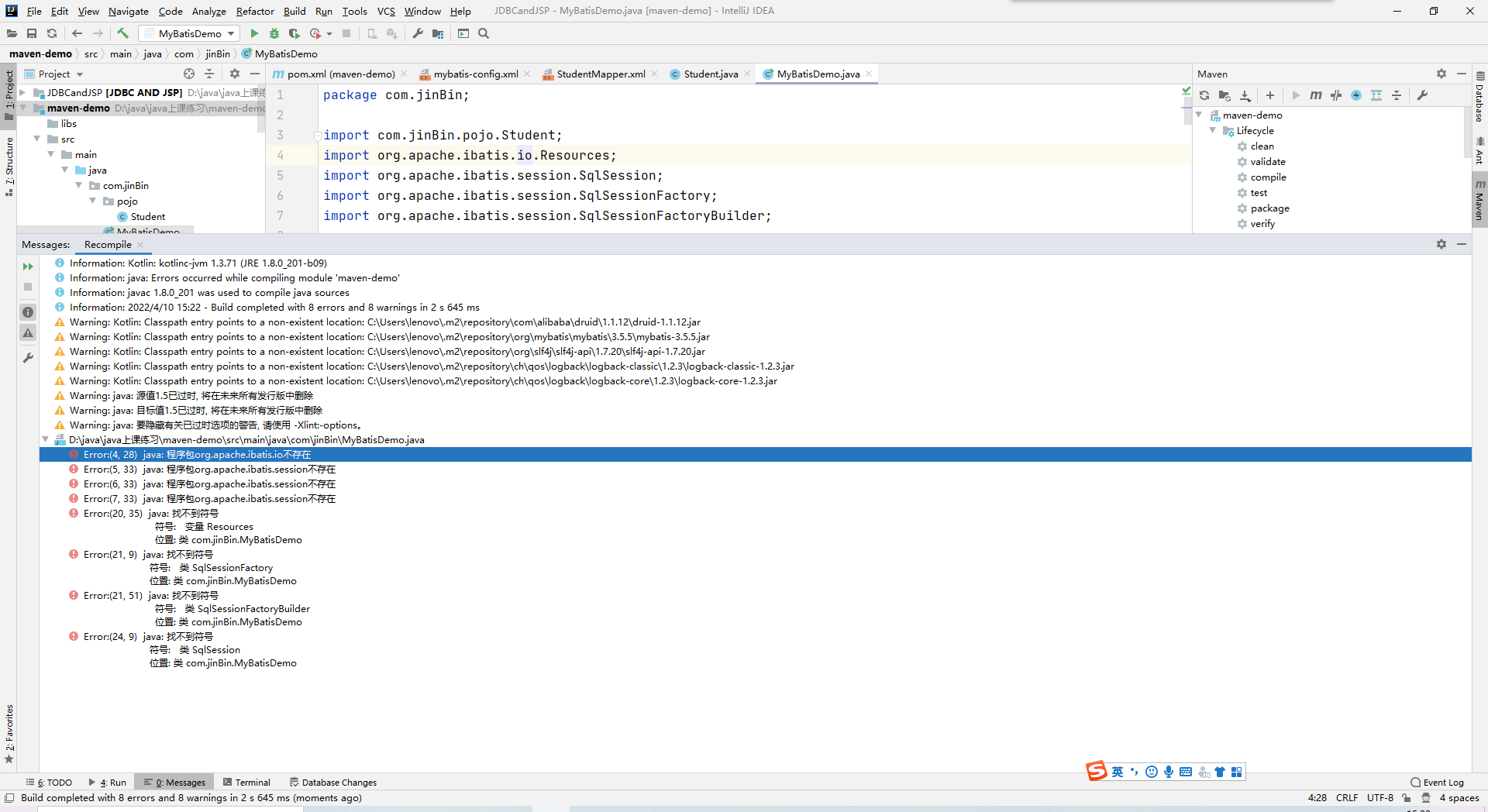Toggle information messages in Messages panel
Image resolution: width=1488 pixels, height=812 pixels.
pos(28,311)
